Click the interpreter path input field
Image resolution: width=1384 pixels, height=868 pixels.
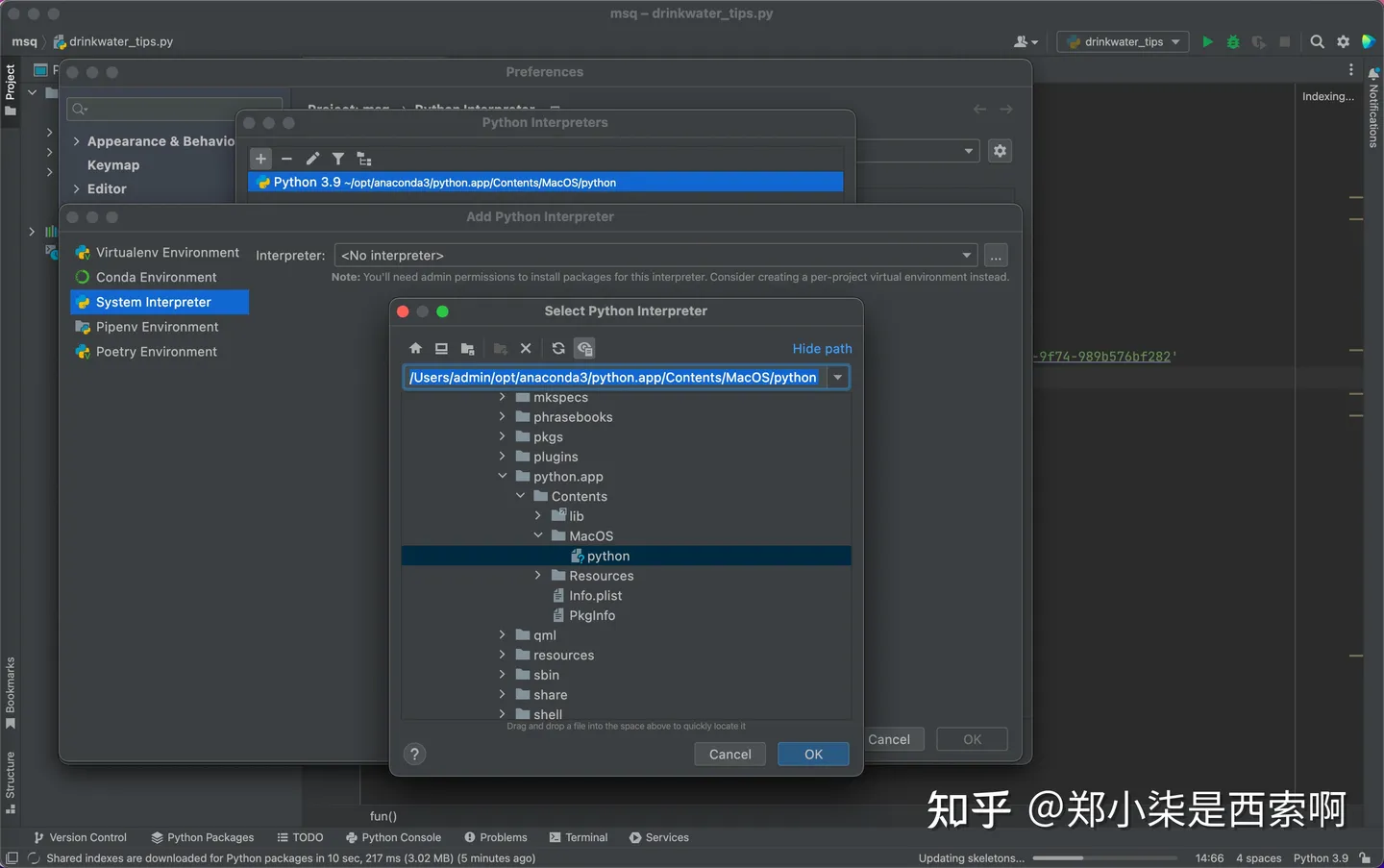click(x=615, y=378)
